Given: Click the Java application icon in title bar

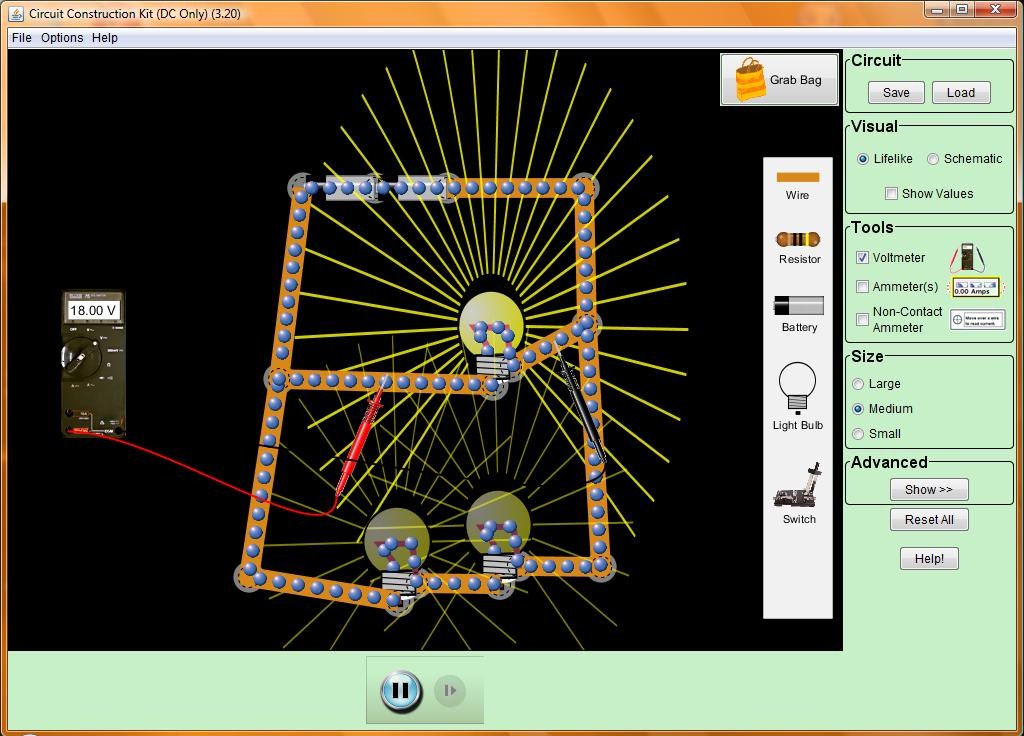Looking at the screenshot, I should 16,13.
